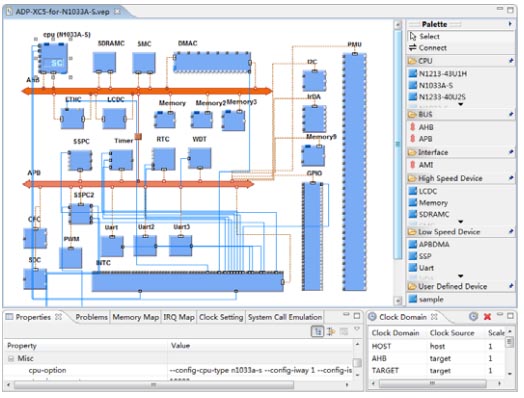This screenshot has height=398, width=524.
Task: Collapse the Misc property group
Action: [11, 359]
